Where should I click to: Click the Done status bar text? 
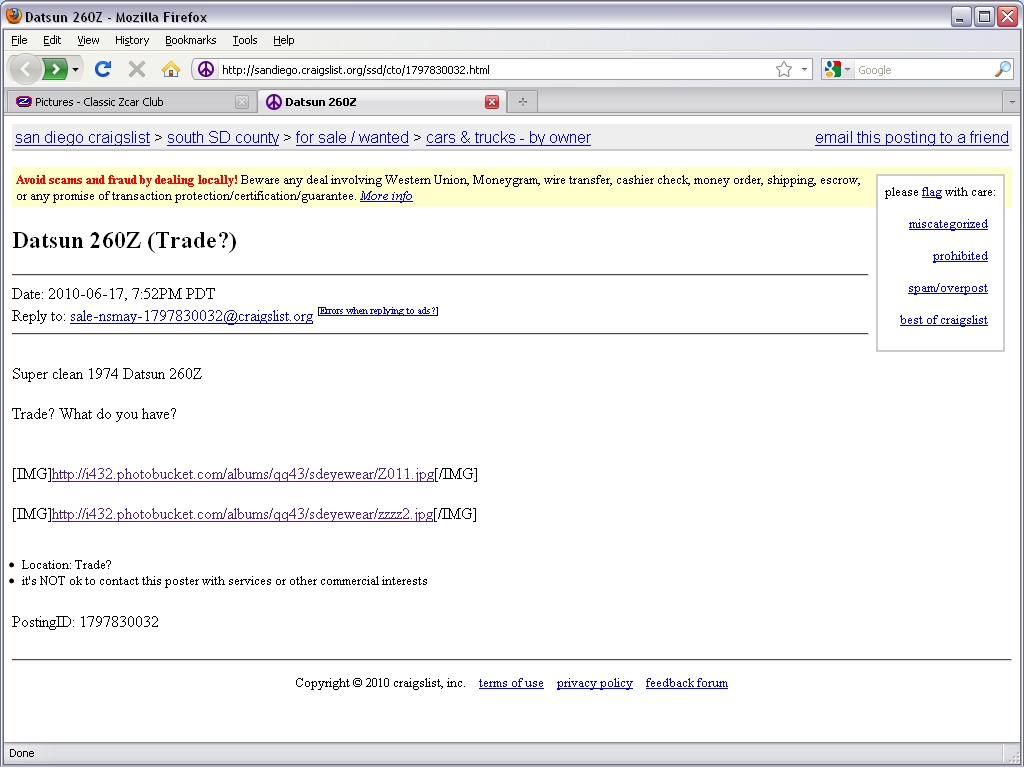point(22,754)
